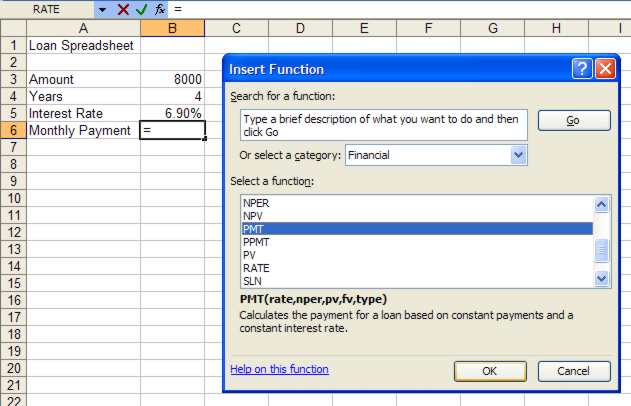
Task: Click the function list scroll down arrow
Action: [602, 280]
